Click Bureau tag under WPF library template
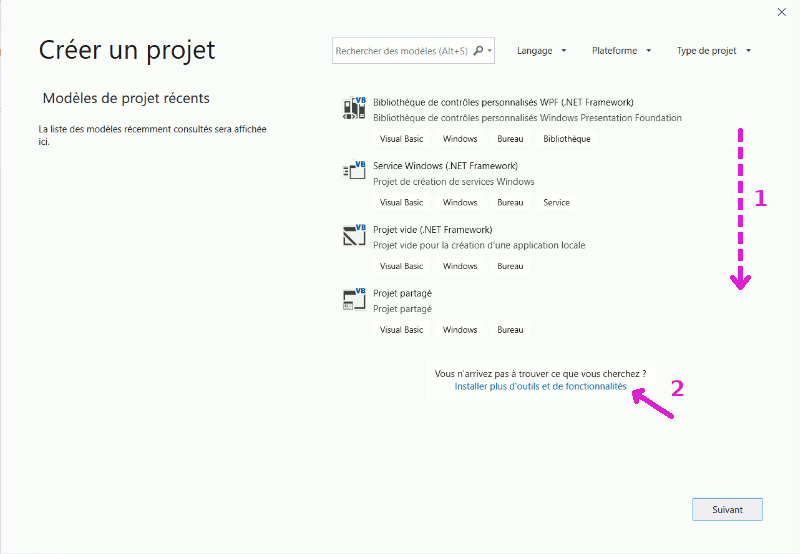This screenshot has height=554, width=800. coord(510,139)
